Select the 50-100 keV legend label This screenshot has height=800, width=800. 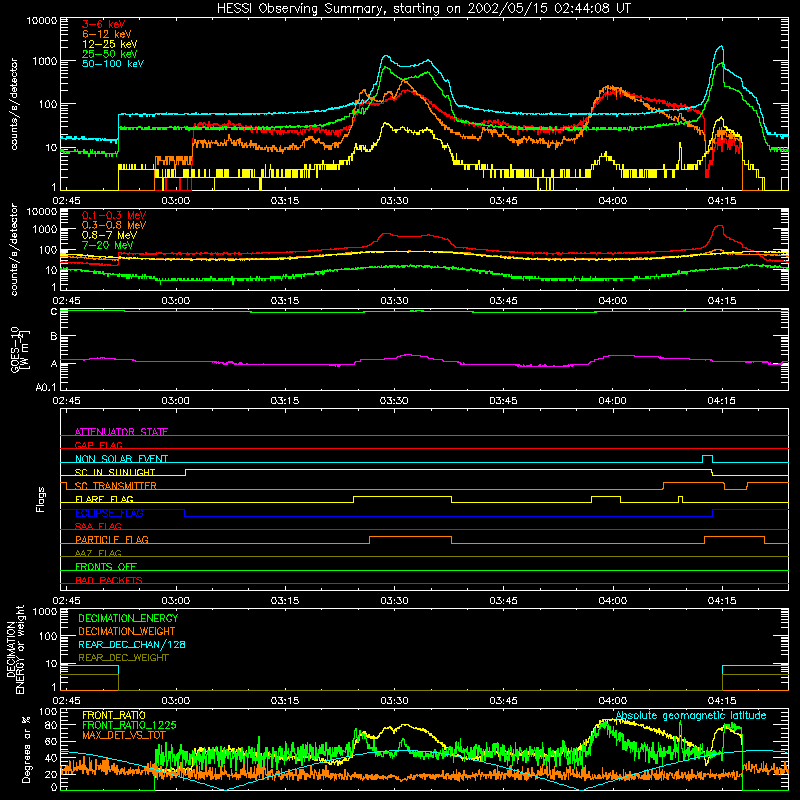(x=113, y=64)
